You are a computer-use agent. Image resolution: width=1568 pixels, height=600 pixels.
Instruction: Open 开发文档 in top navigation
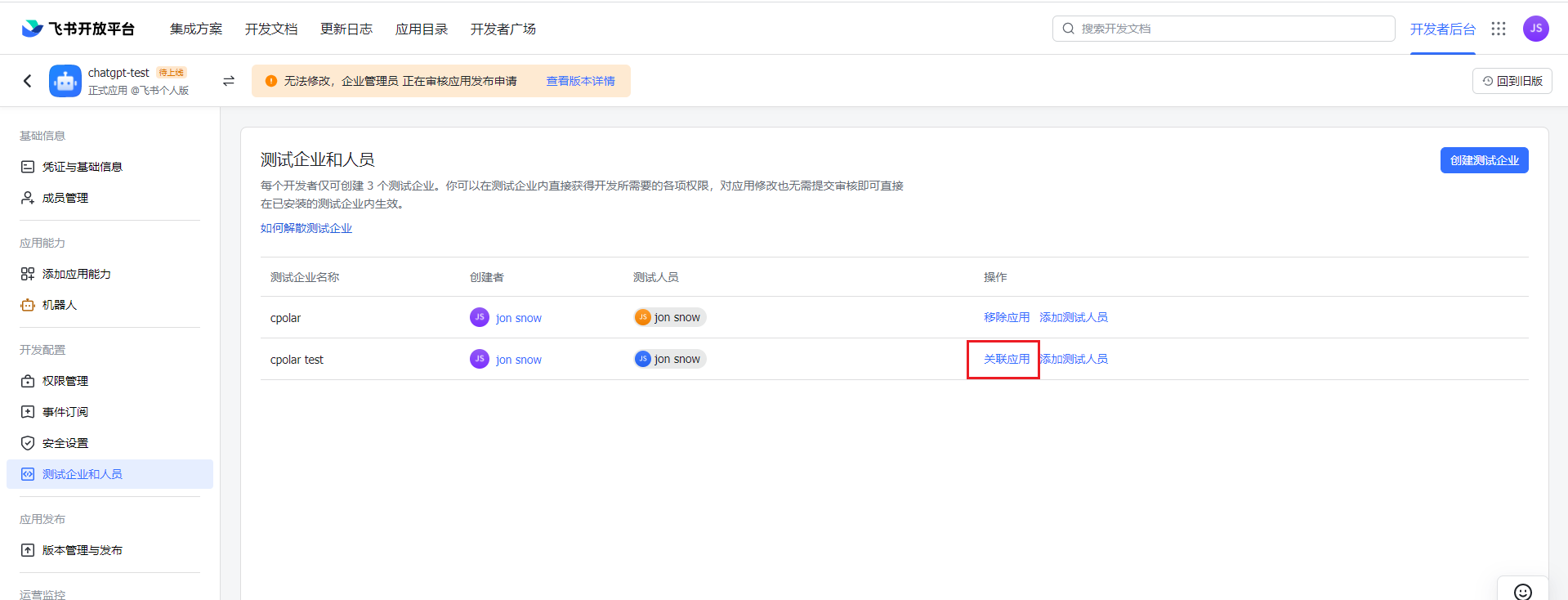(271, 29)
